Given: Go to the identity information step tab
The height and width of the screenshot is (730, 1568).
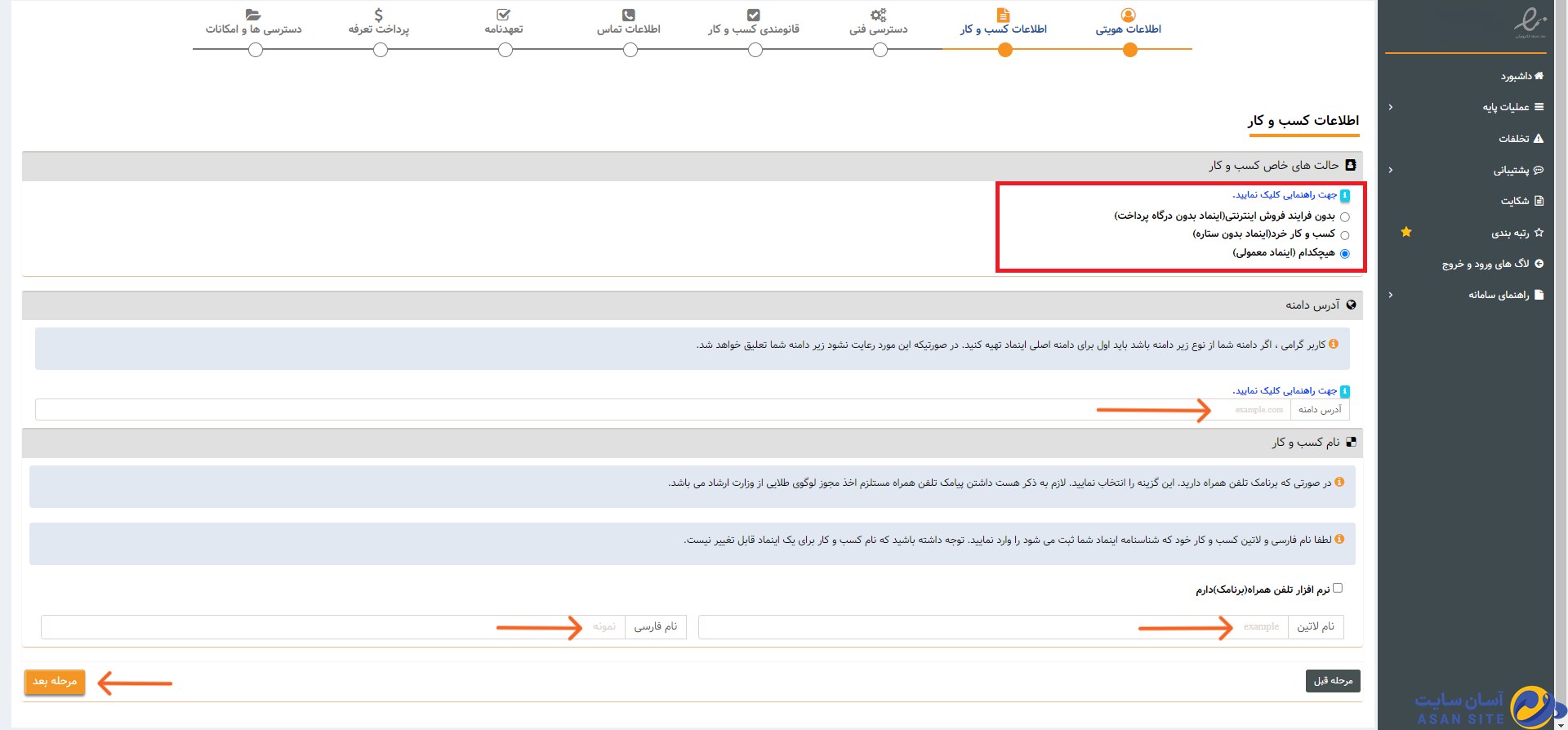Looking at the screenshot, I should (x=1129, y=29).
